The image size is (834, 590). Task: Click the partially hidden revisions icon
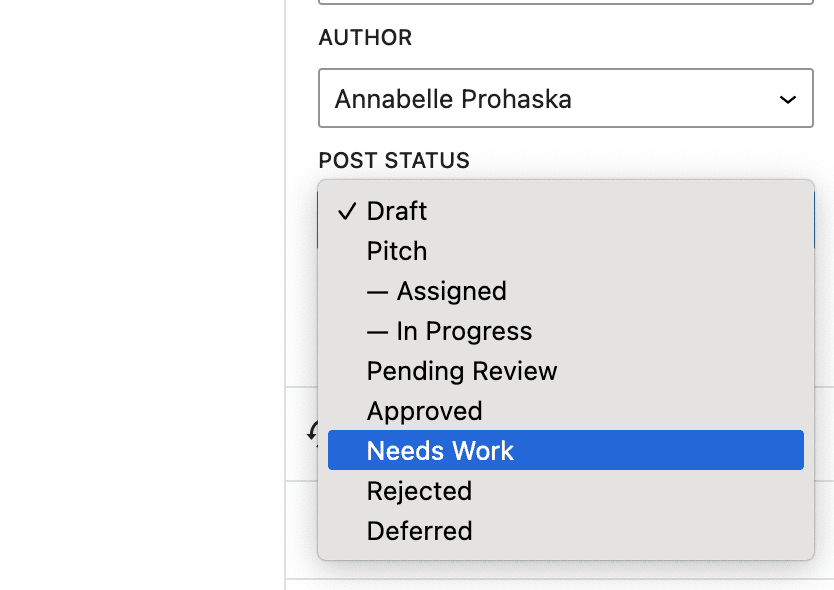(x=312, y=432)
